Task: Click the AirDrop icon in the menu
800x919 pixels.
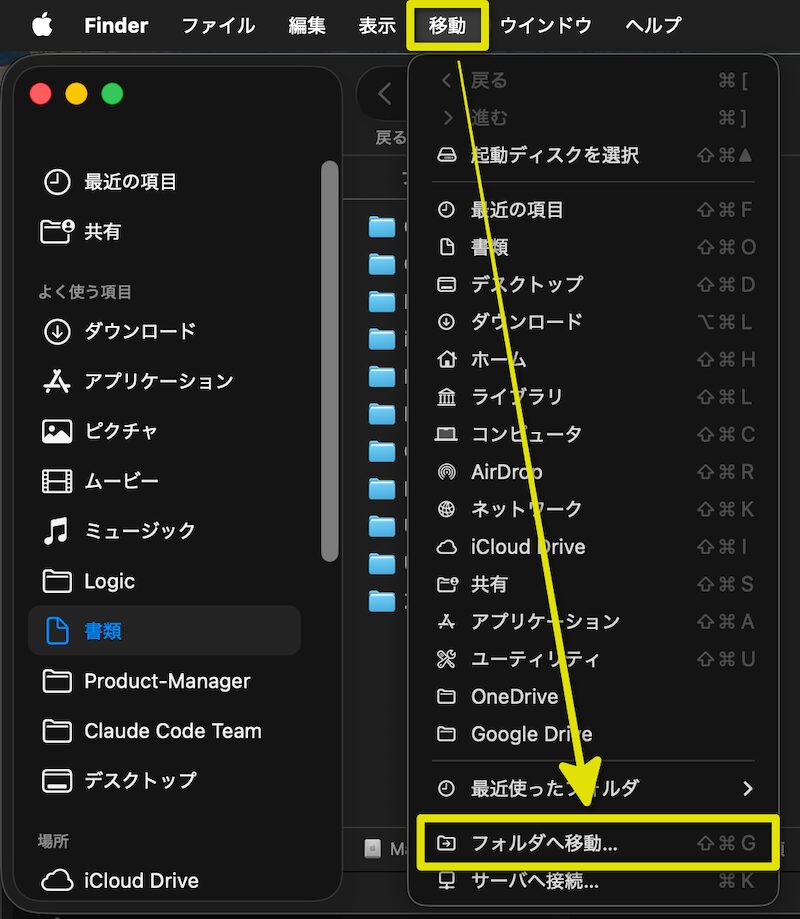Action: pyautogui.click(x=447, y=472)
